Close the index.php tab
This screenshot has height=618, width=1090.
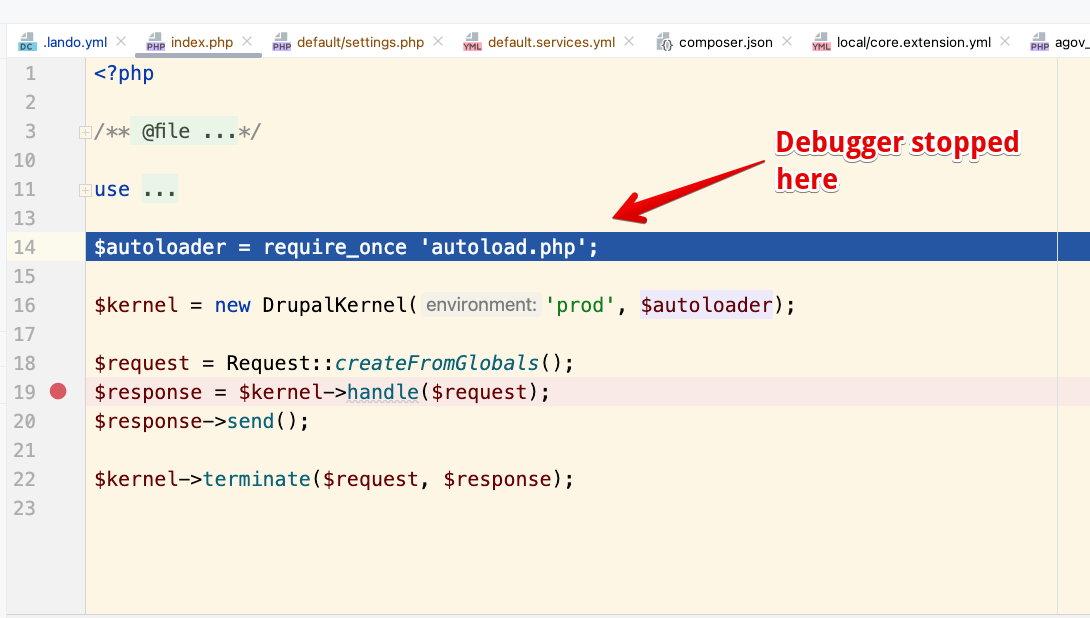tap(247, 42)
